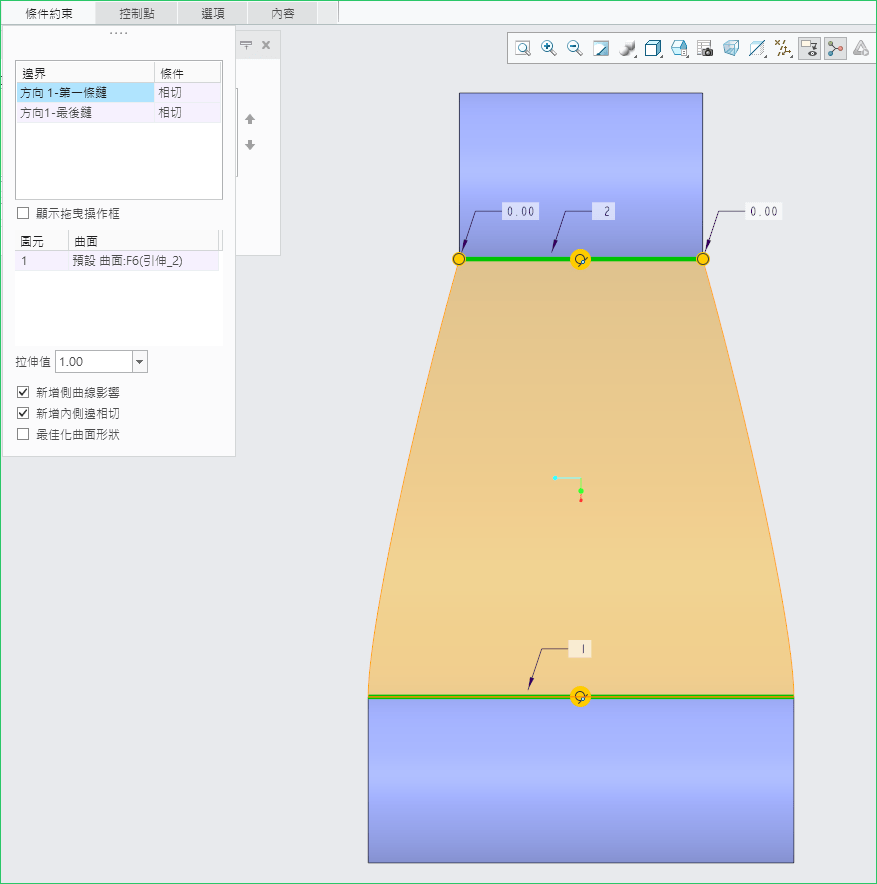Viewport: 877px width, 884px height.
Task: Click the move up arrow button
Action: tap(250, 120)
